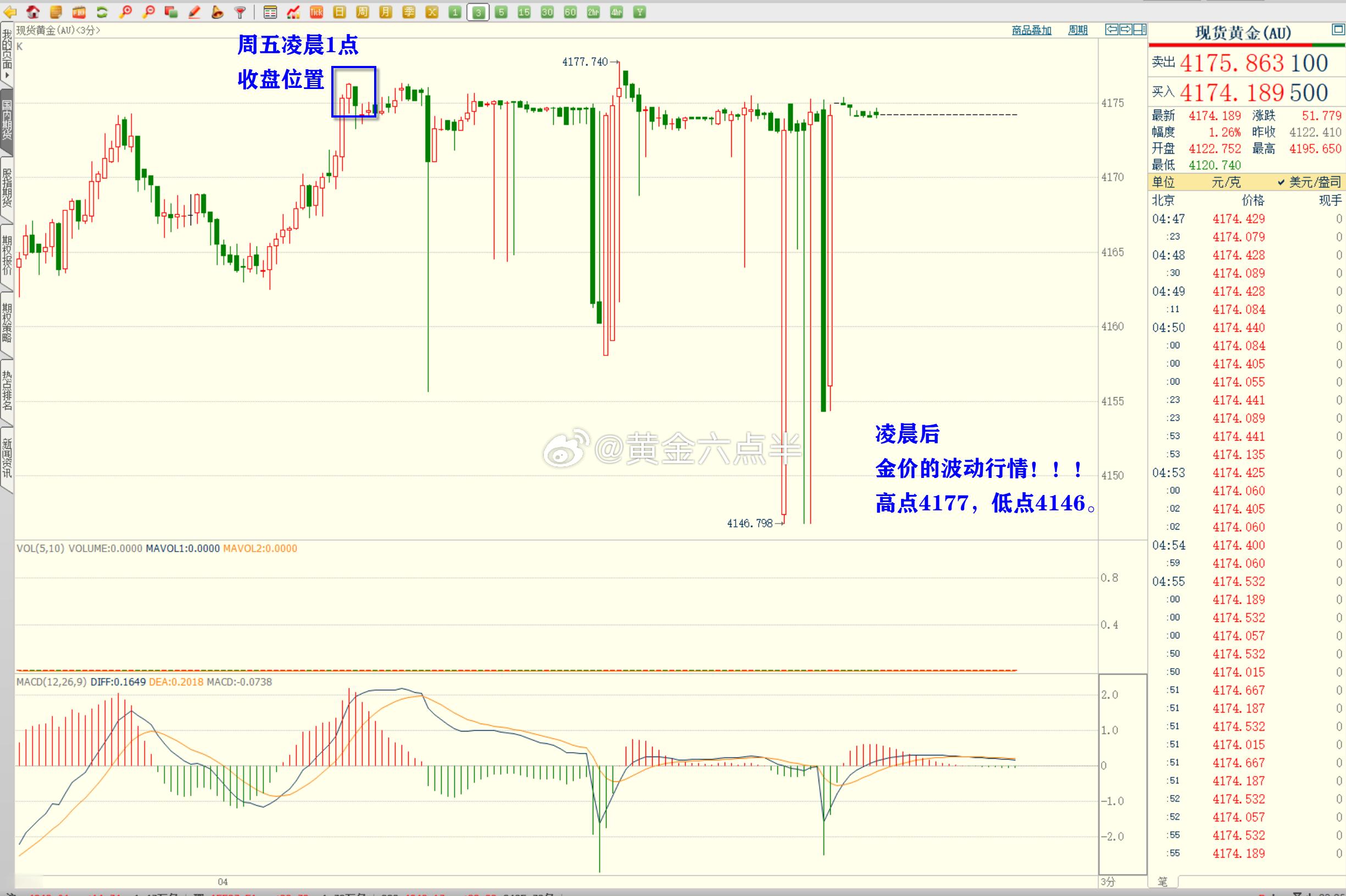This screenshot has height=896, width=1346.
Task: Click 最低 value 4120.740
Action: tap(1215, 166)
